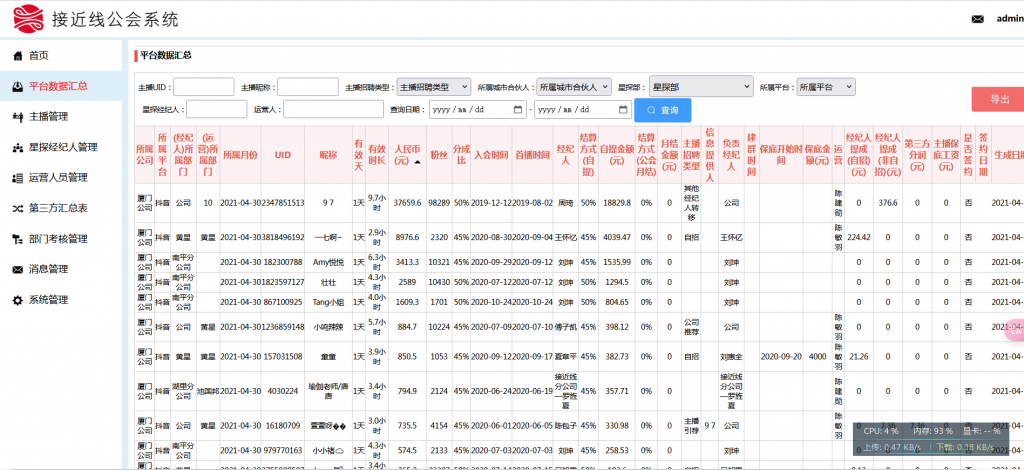The image size is (1024, 470).
Task: Open the mail envelope icon beside admin
Action: pos(978,20)
